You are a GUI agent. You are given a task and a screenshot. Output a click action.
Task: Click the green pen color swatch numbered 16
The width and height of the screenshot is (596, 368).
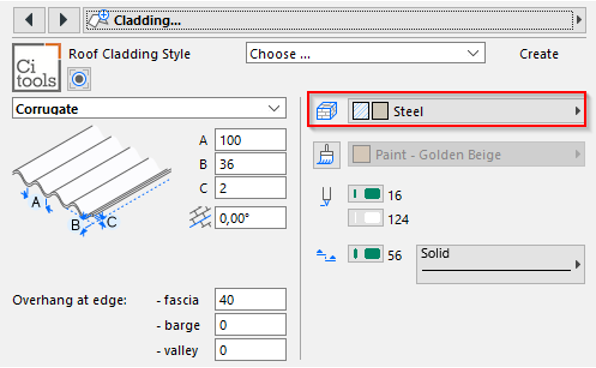(x=366, y=194)
